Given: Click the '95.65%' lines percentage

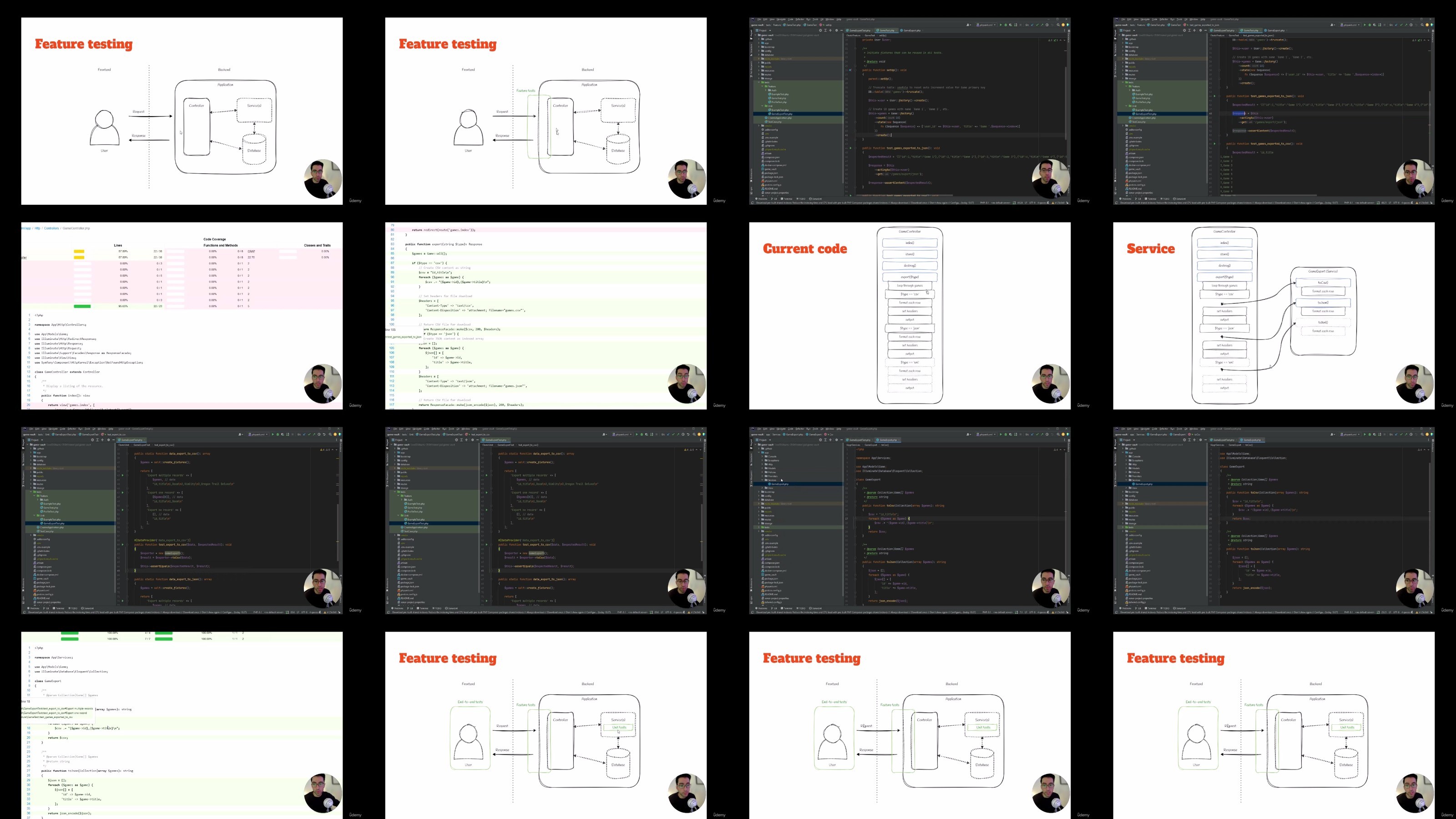Looking at the screenshot, I should click(123, 306).
